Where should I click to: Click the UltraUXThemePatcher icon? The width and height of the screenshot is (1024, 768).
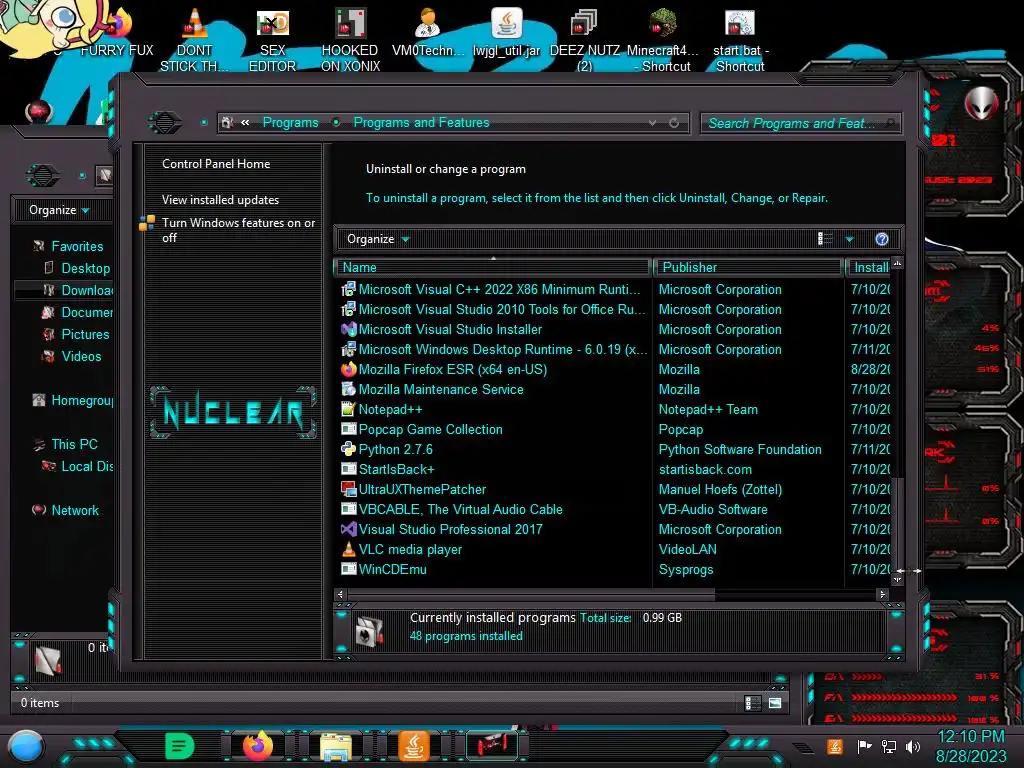(x=349, y=489)
